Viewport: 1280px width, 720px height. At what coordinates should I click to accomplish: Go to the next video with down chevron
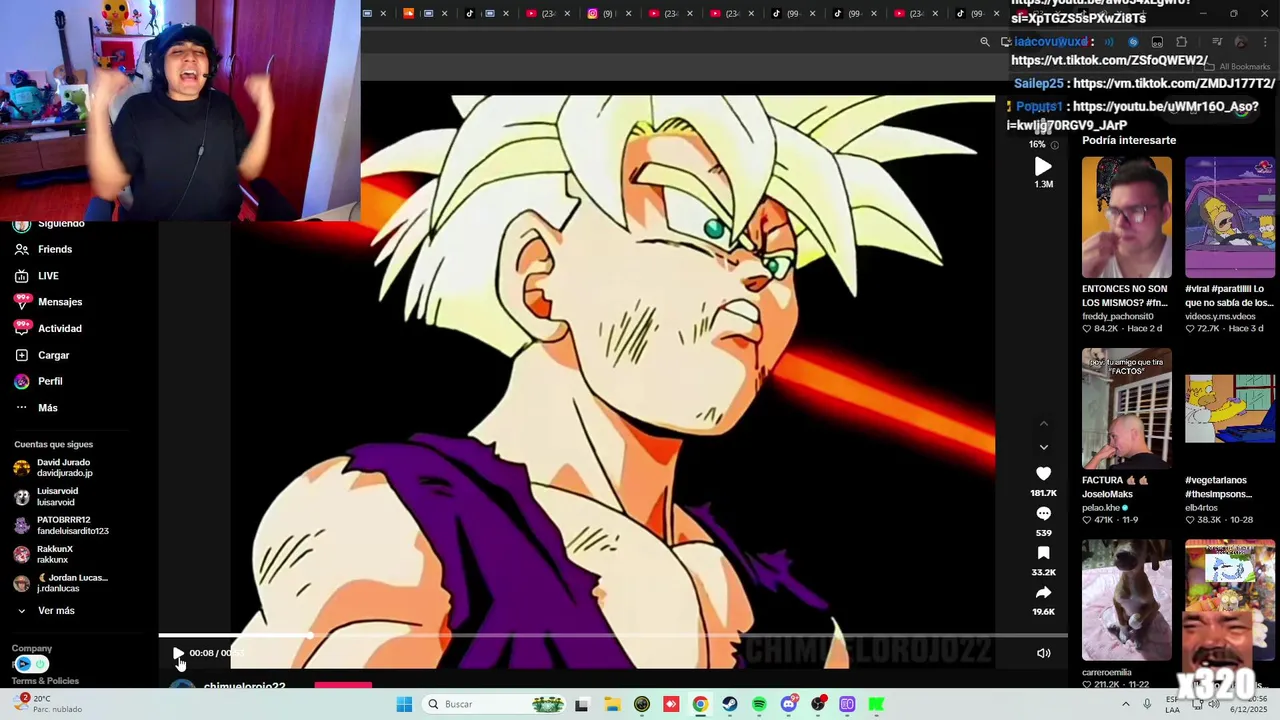(1043, 447)
